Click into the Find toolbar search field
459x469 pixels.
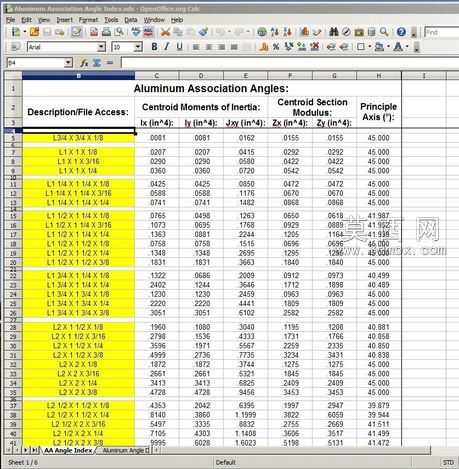[442, 32]
